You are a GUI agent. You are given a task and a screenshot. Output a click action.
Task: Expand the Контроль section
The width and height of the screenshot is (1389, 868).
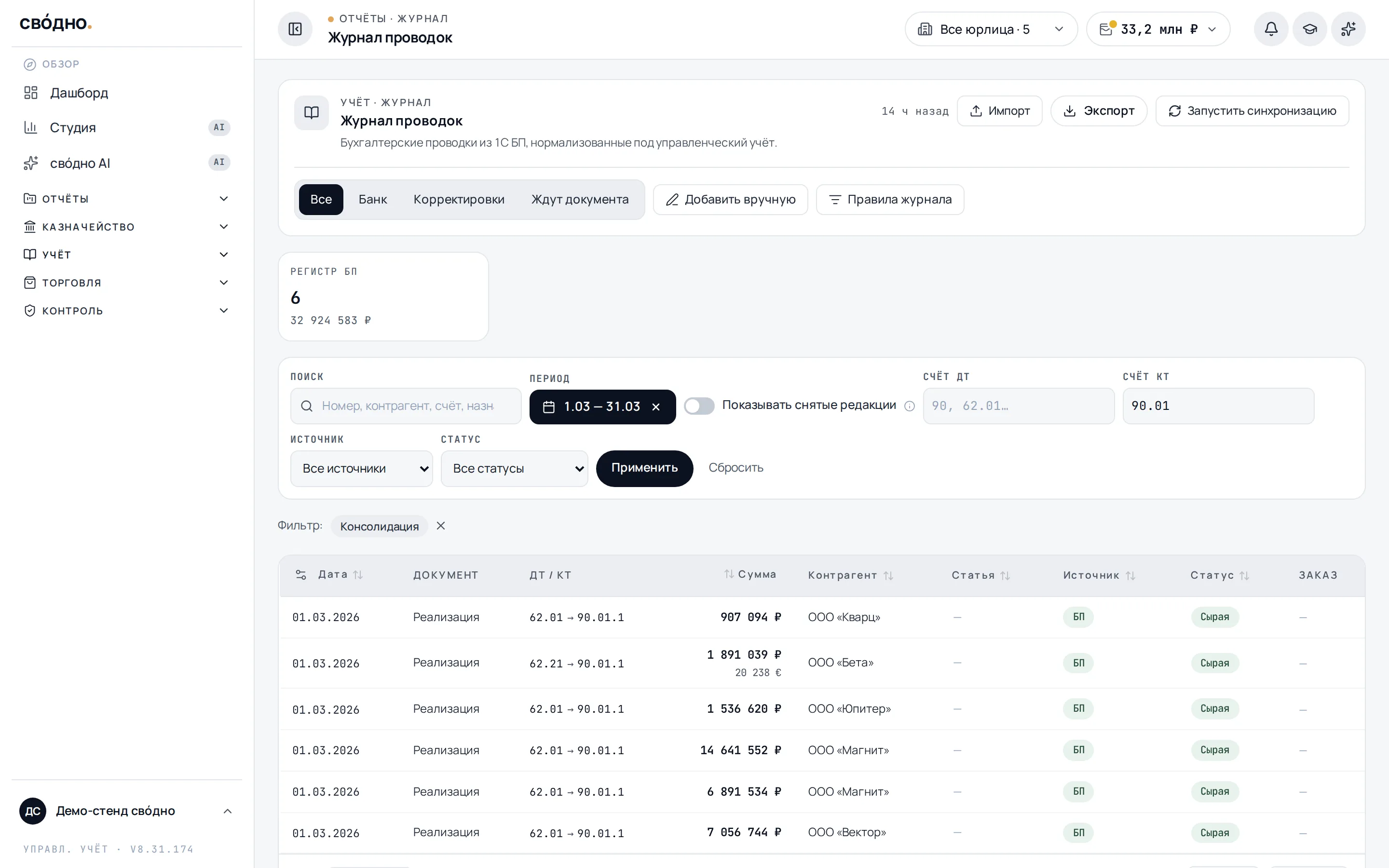pos(126,311)
